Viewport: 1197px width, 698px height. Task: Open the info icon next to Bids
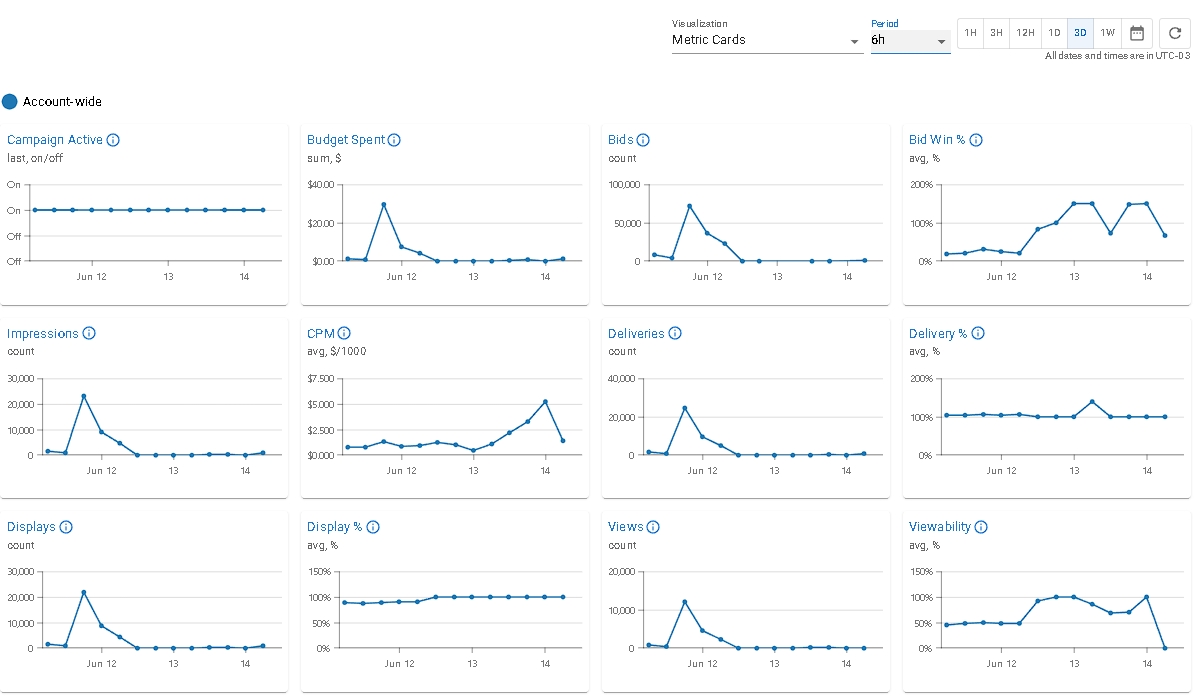point(643,140)
